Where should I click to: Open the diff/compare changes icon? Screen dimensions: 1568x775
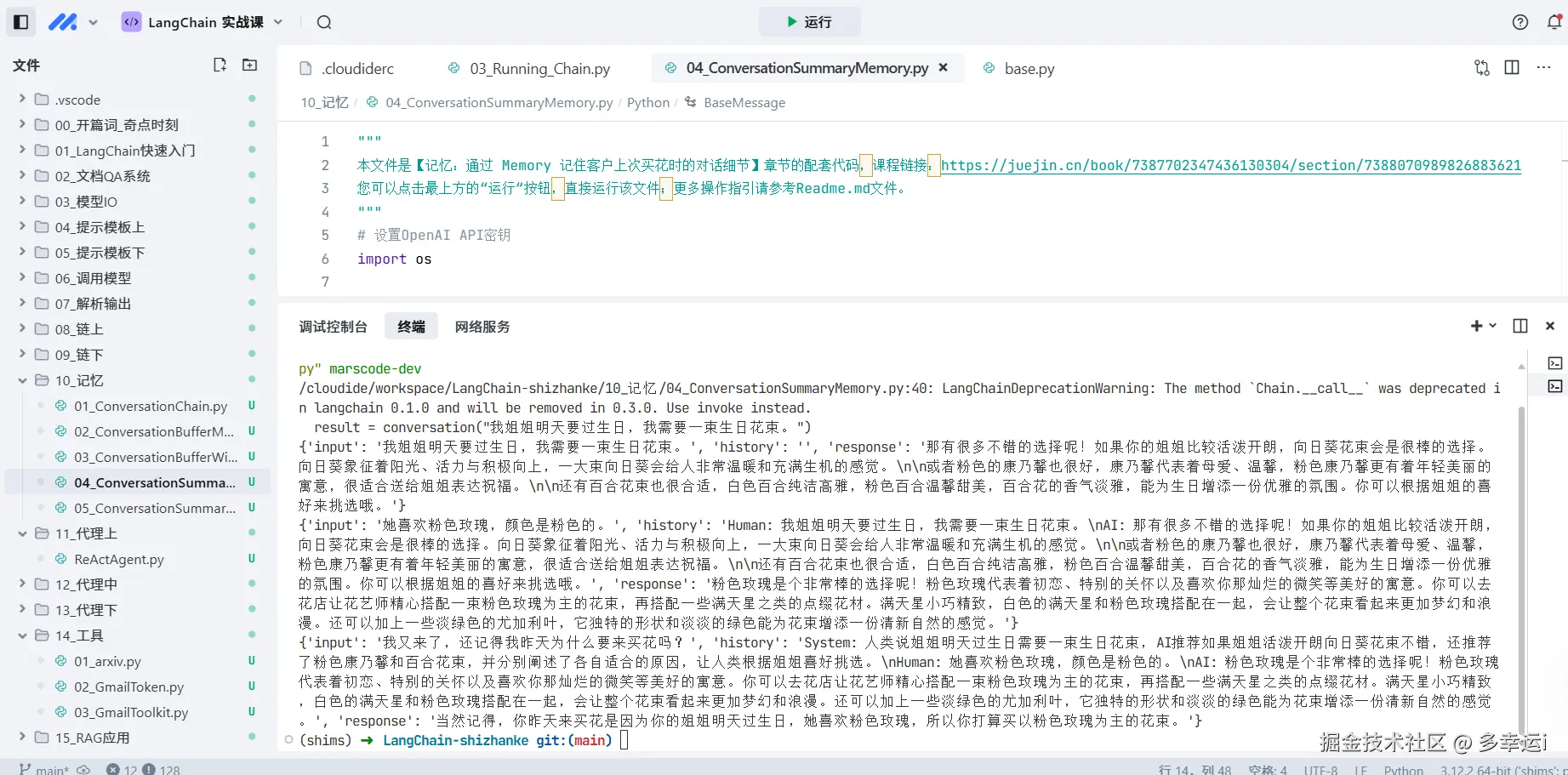tap(1481, 68)
